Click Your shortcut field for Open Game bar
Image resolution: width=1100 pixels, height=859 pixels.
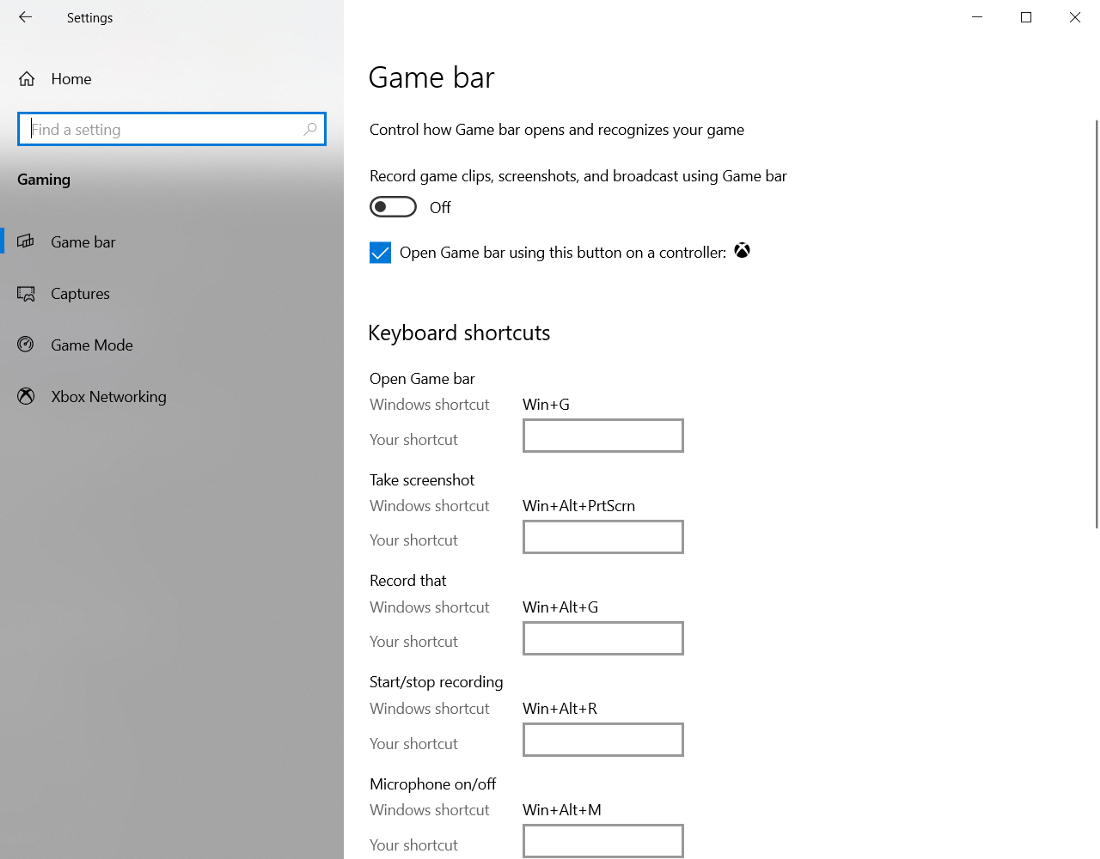pos(603,436)
